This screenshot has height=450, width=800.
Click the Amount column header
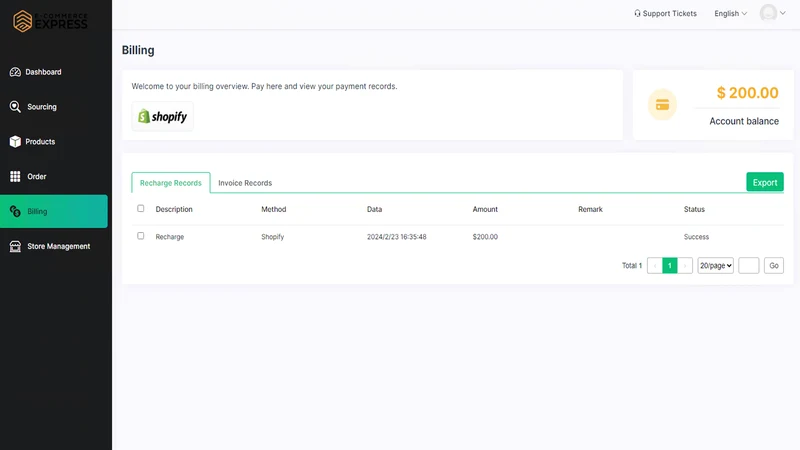[485, 209]
